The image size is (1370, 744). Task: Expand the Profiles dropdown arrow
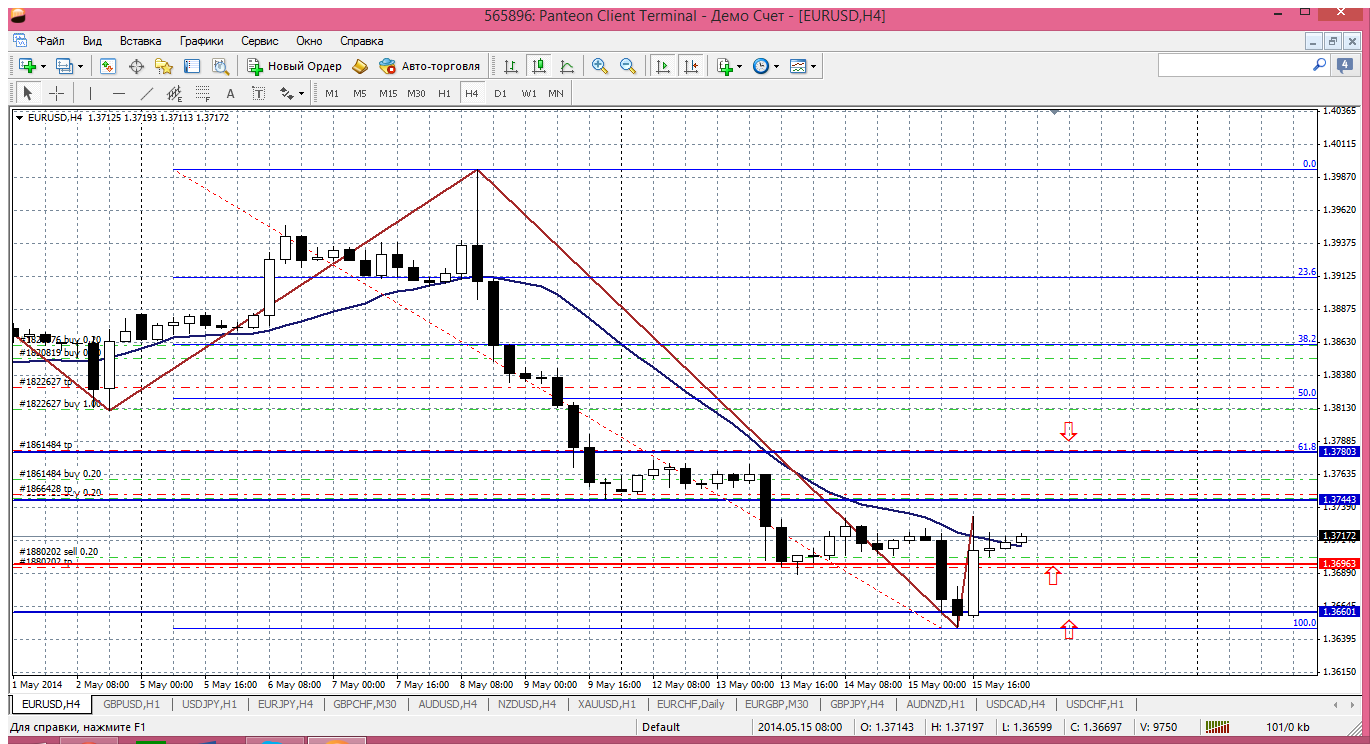[80, 67]
